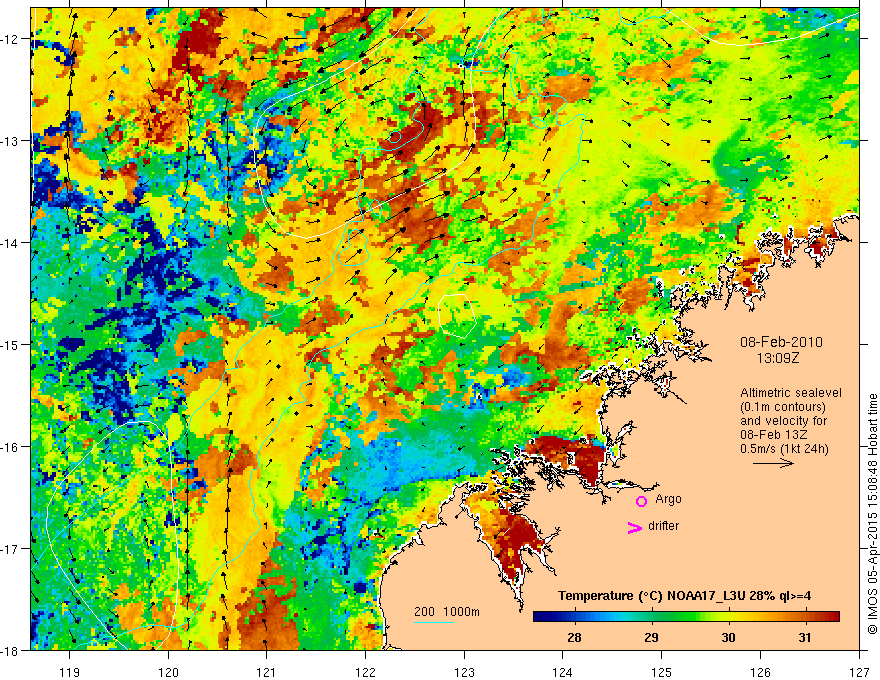Viewport: 880px width, 680px height.
Task: Click the magenta drifter arrowhead legend symbol
Action: point(634,527)
